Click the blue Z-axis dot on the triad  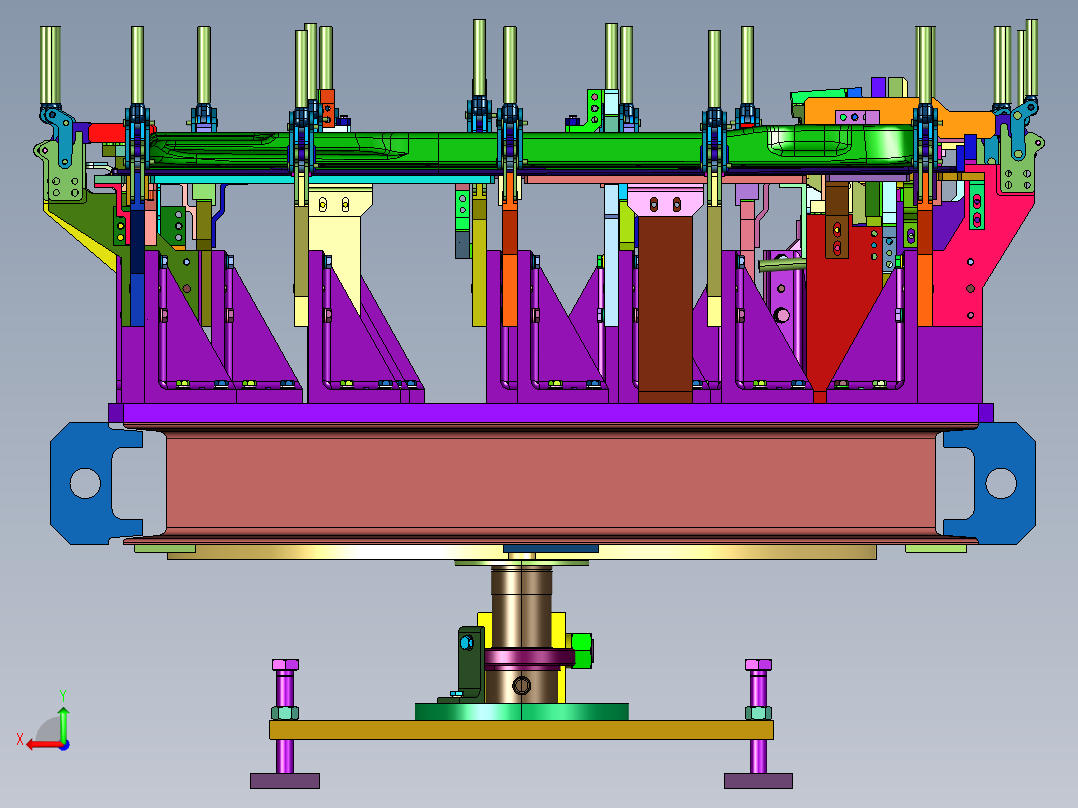point(64,745)
